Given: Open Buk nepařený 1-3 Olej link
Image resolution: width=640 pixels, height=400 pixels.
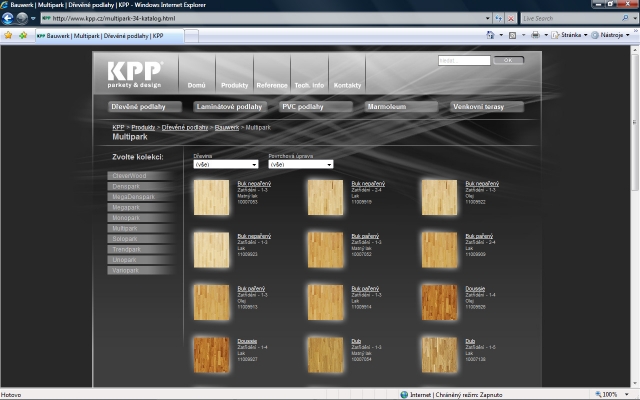Looking at the screenshot, I should (482, 184).
